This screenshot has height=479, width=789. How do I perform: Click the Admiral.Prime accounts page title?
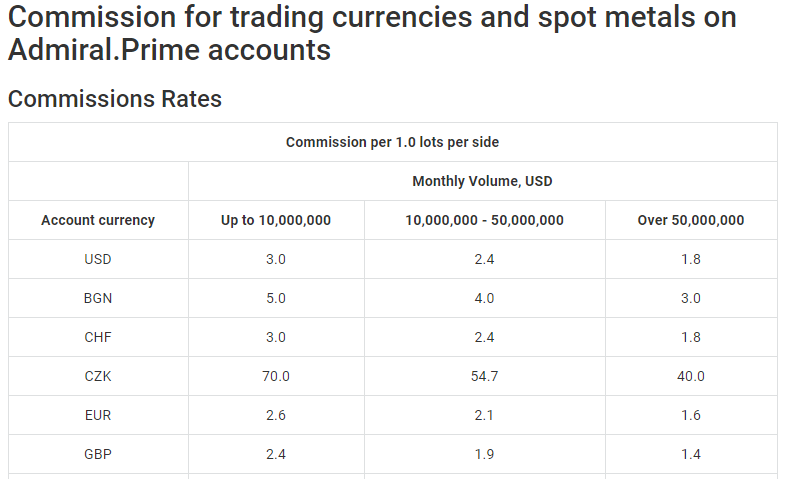click(372, 33)
